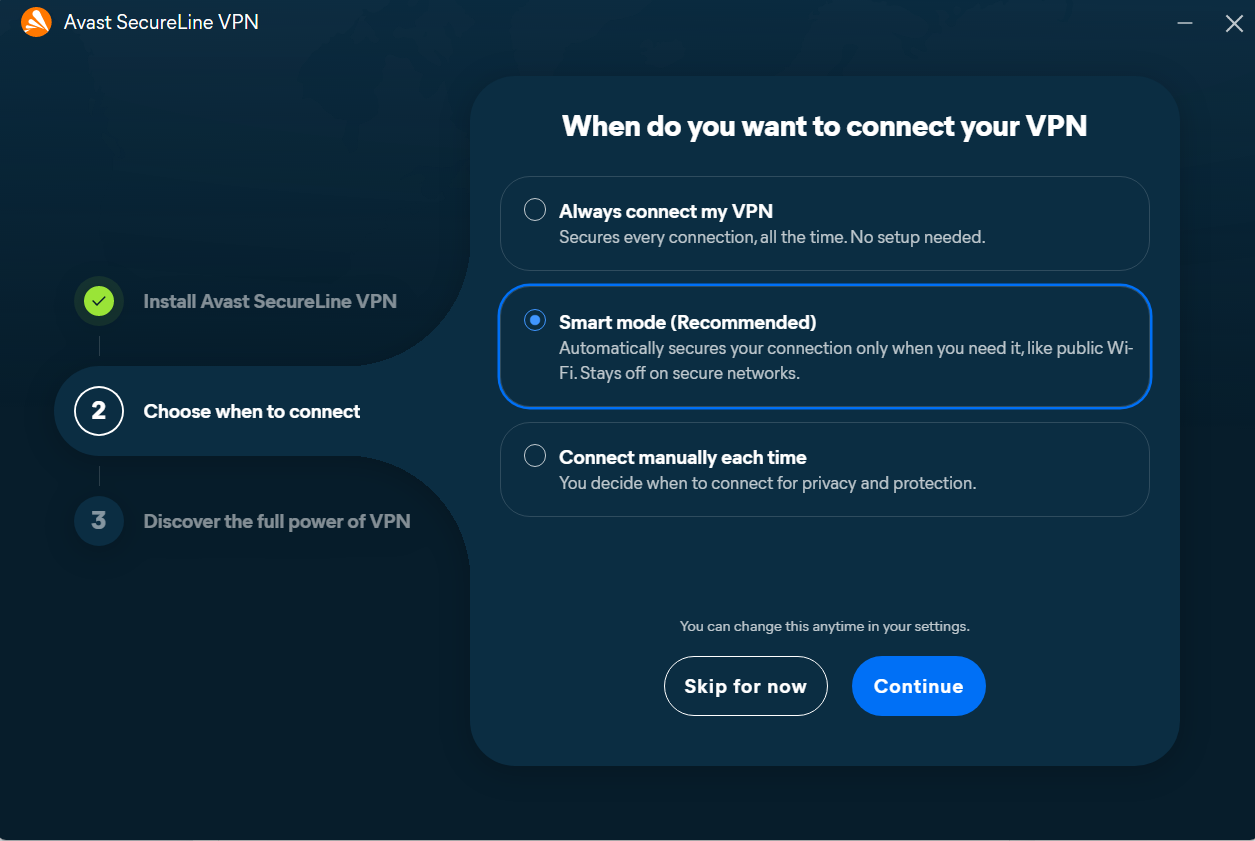1255x841 pixels.
Task: Click the Connect manually each time card
Action: click(x=825, y=469)
